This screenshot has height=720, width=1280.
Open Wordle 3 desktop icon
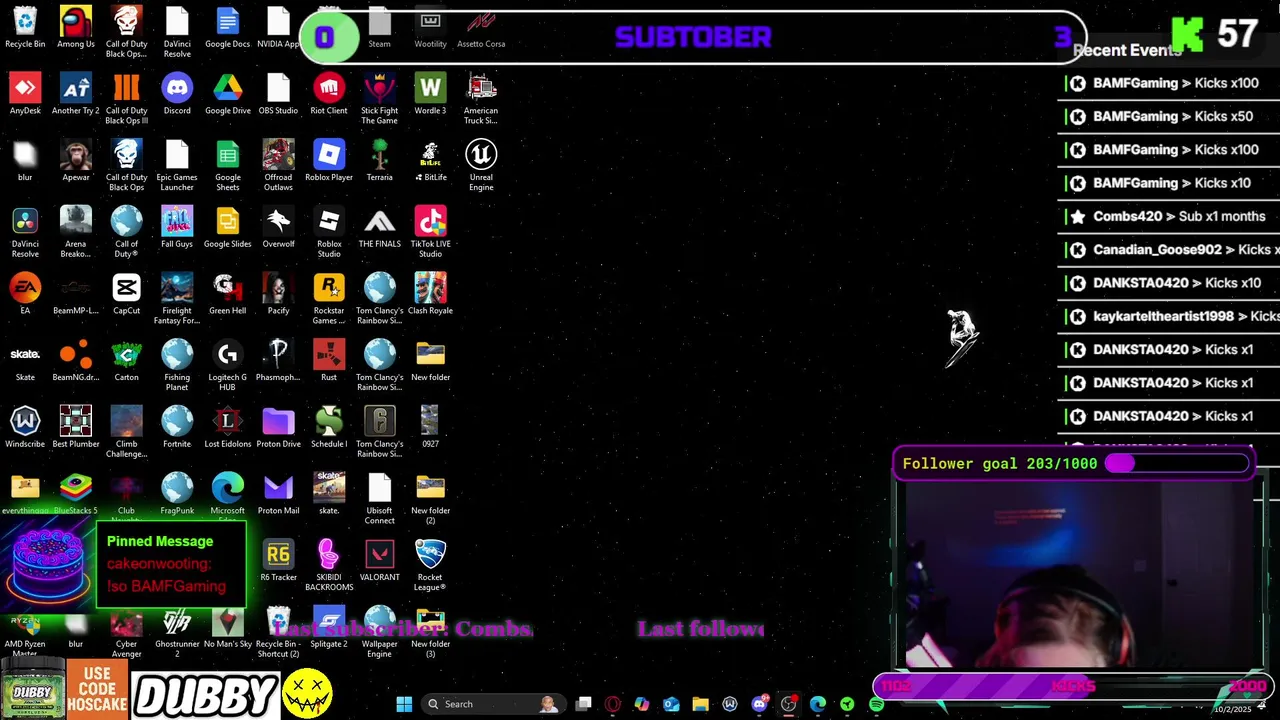tap(430, 95)
